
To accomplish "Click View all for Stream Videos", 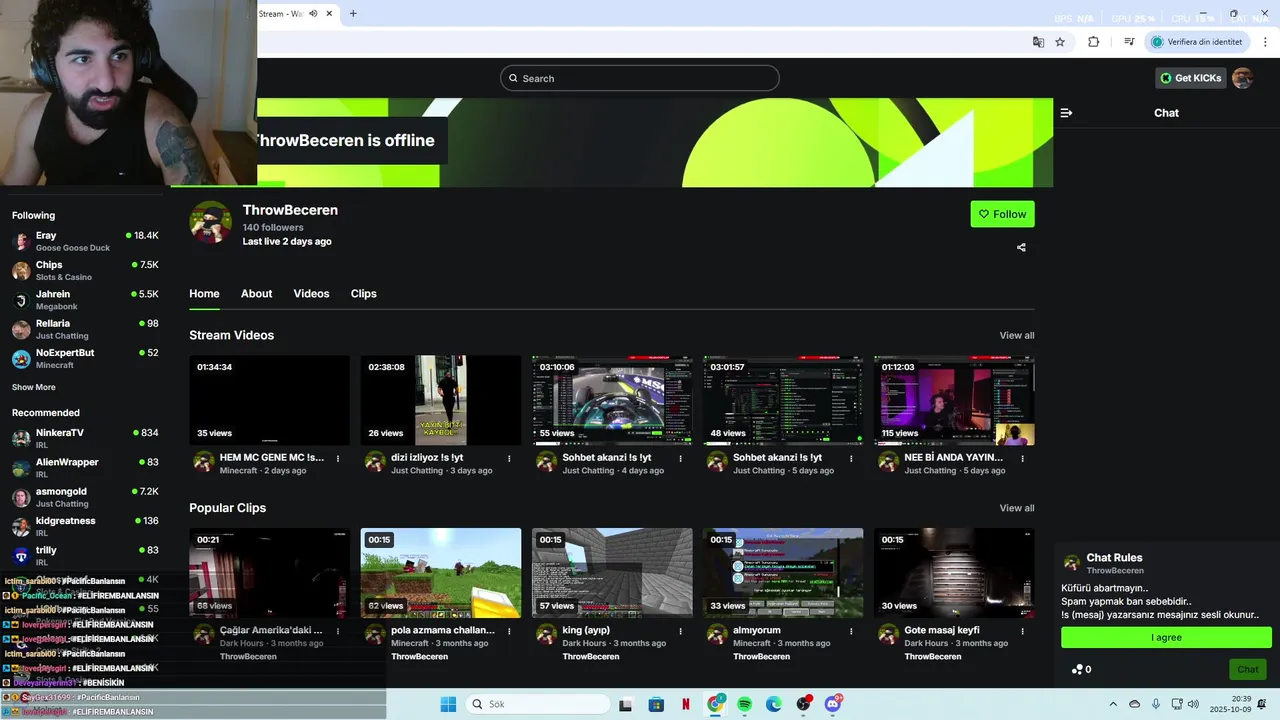I will [x=1017, y=335].
